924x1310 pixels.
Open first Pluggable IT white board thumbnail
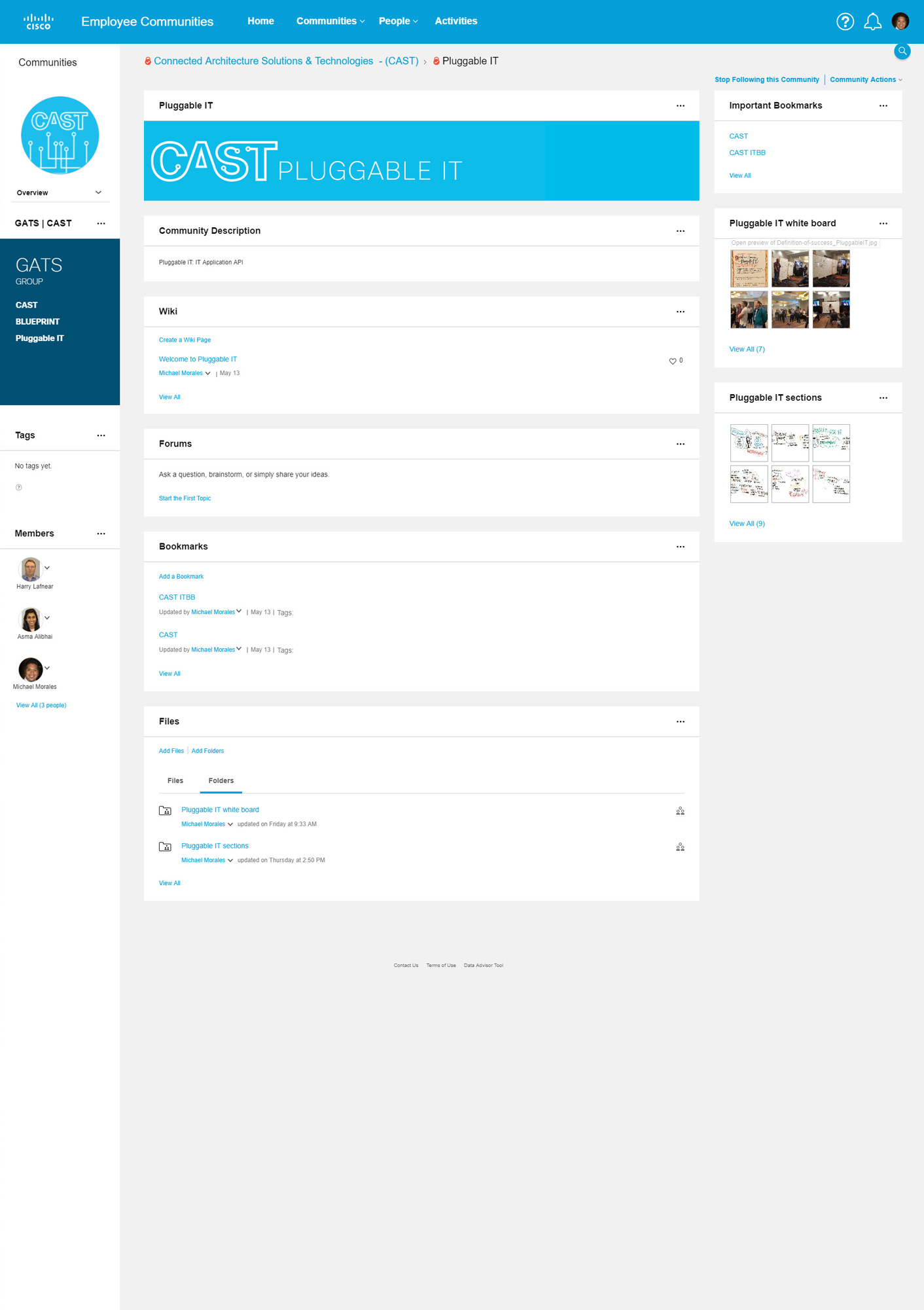749,268
